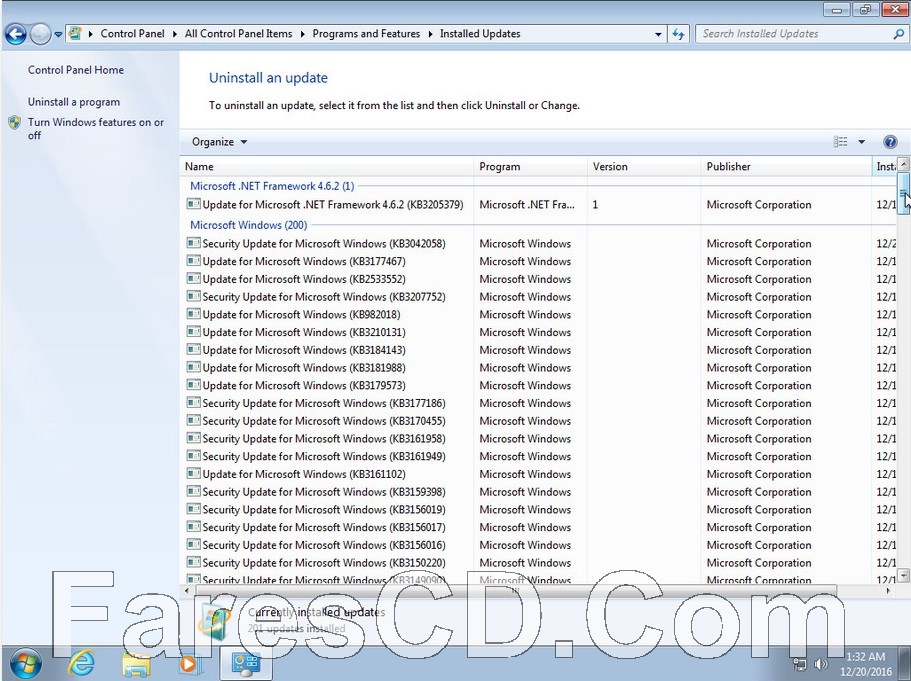Viewport: 911px width, 681px height.
Task: Click the vertical scrollbar thumb
Action: pyautogui.click(x=903, y=193)
